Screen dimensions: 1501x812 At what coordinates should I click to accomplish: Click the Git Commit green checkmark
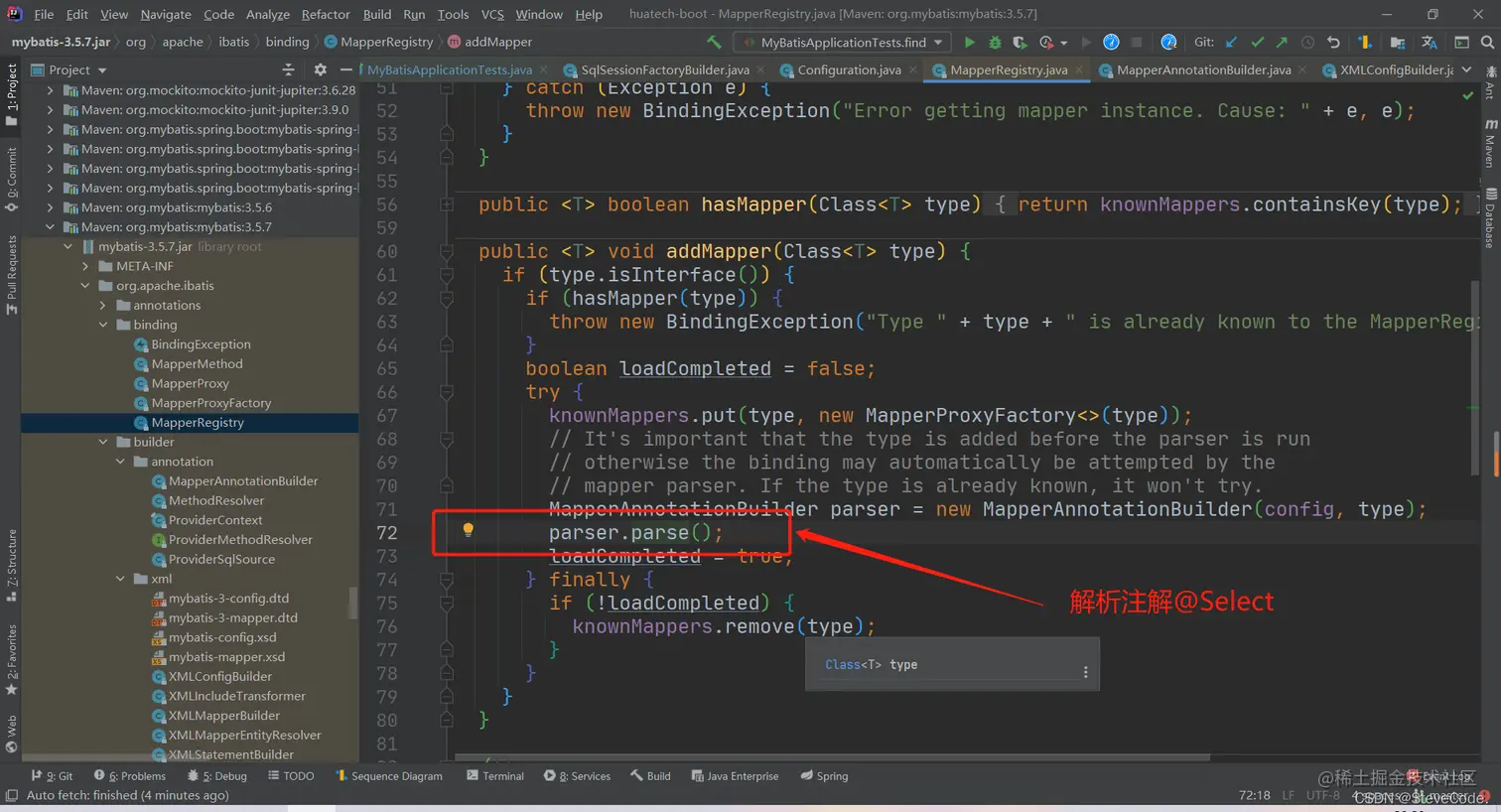[x=1257, y=42]
